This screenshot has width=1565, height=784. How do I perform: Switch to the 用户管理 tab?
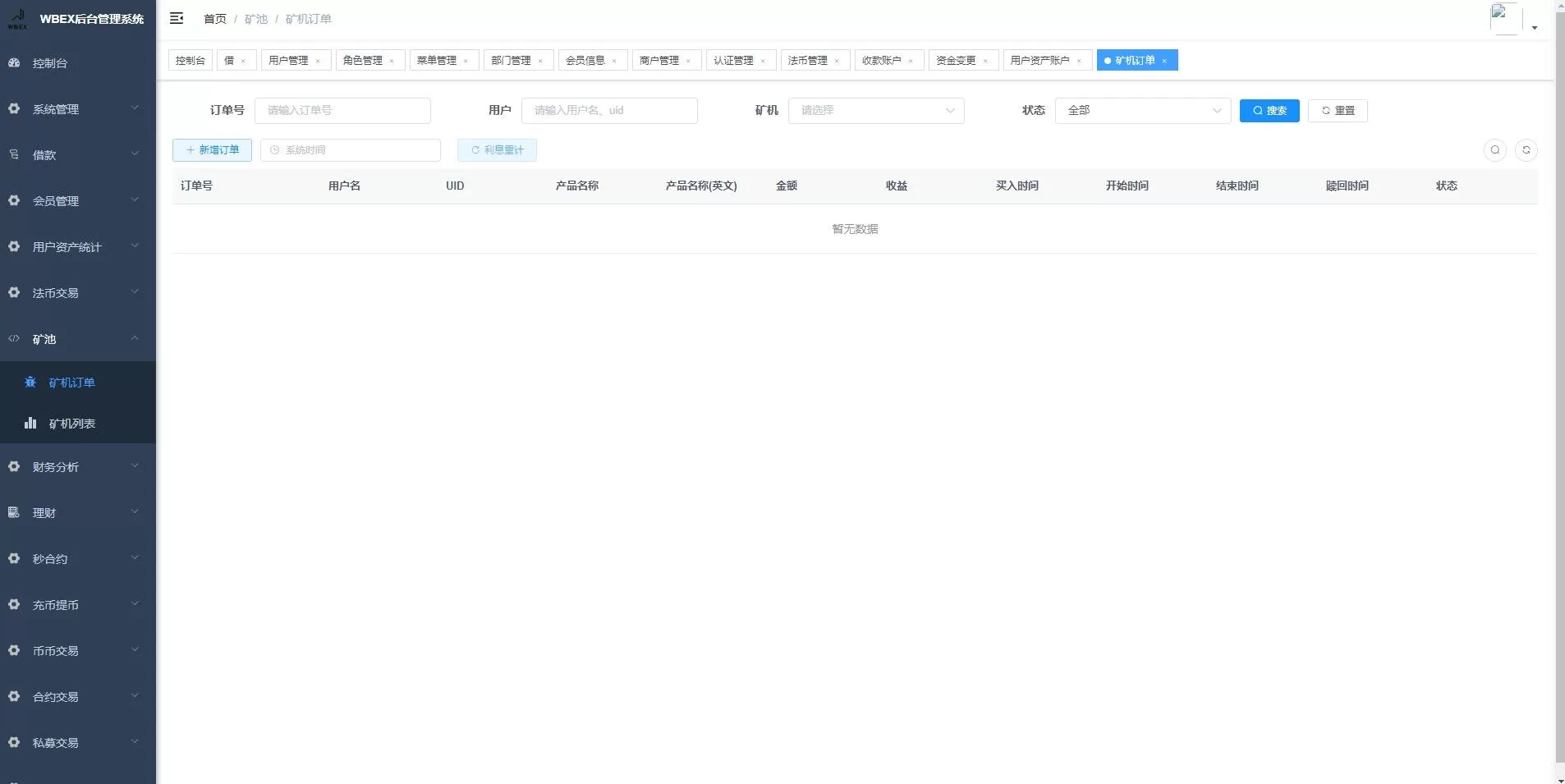[290, 60]
